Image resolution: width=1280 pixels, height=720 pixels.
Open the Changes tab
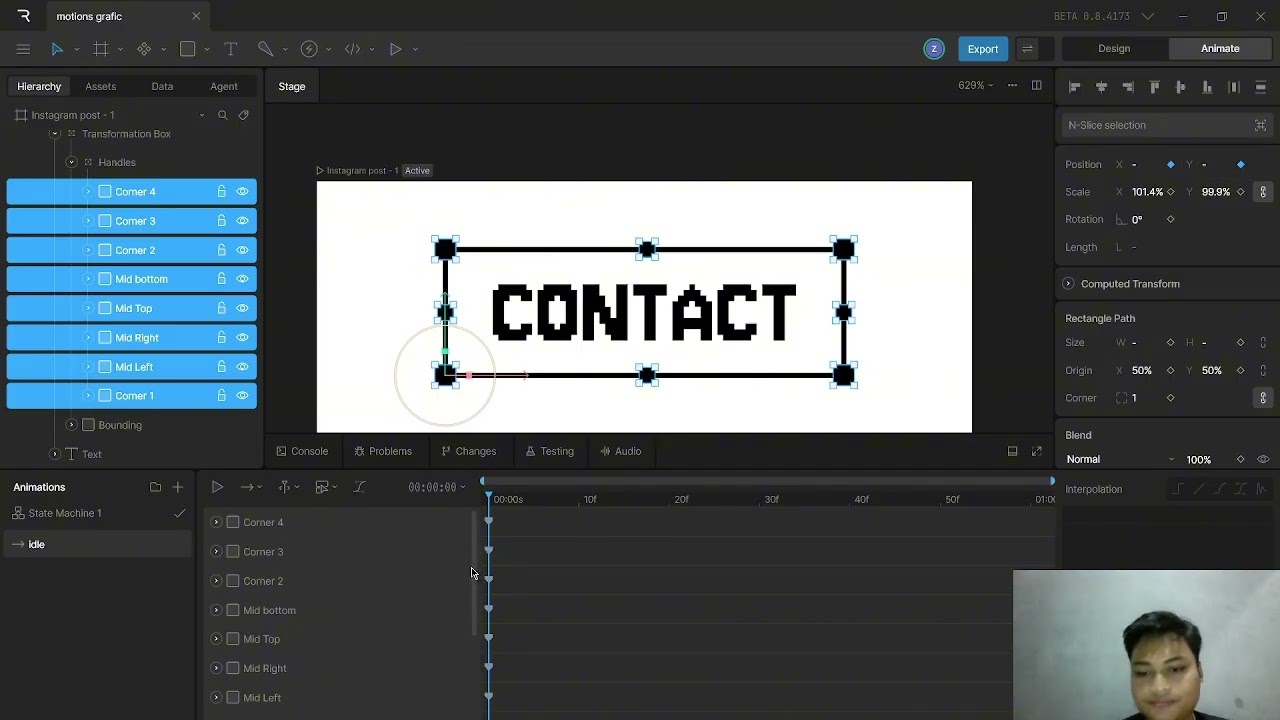click(468, 451)
